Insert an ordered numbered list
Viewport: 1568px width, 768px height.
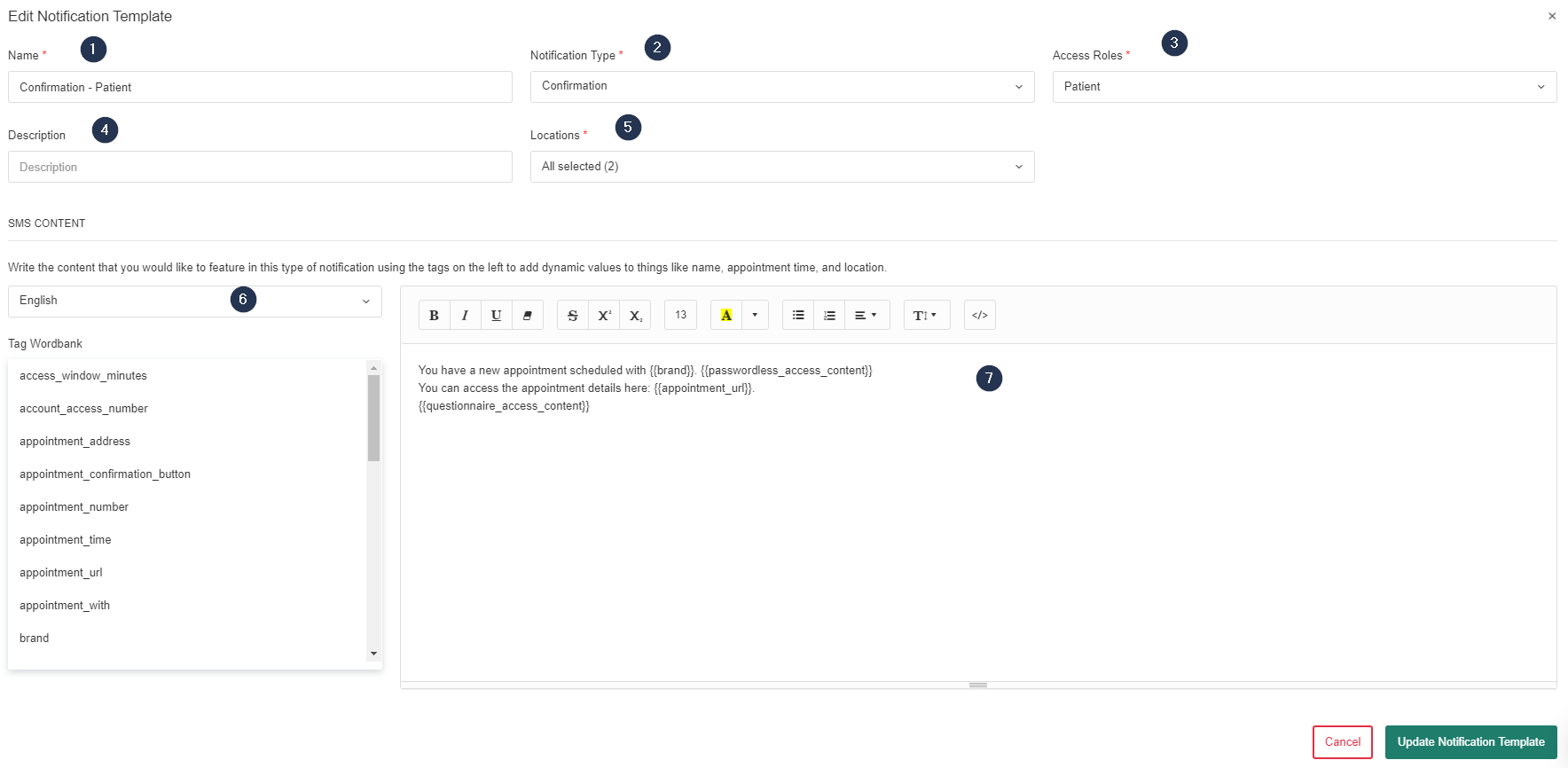point(829,315)
